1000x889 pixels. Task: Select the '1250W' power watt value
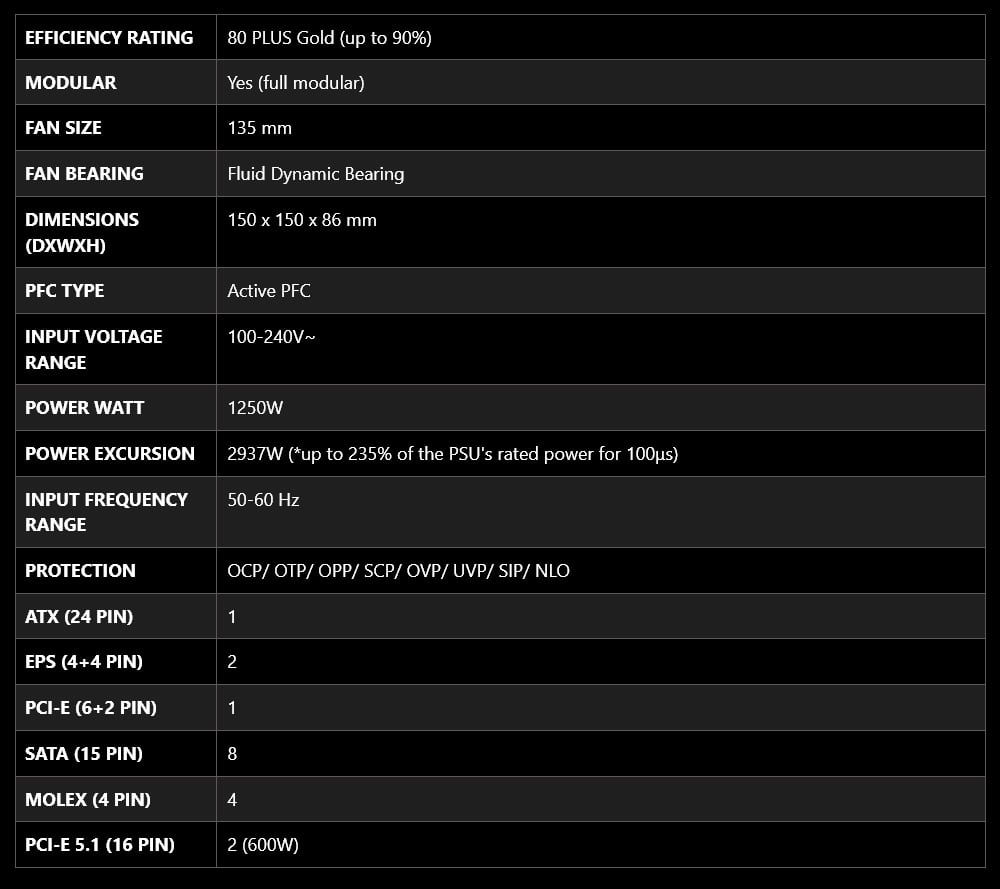coord(256,408)
